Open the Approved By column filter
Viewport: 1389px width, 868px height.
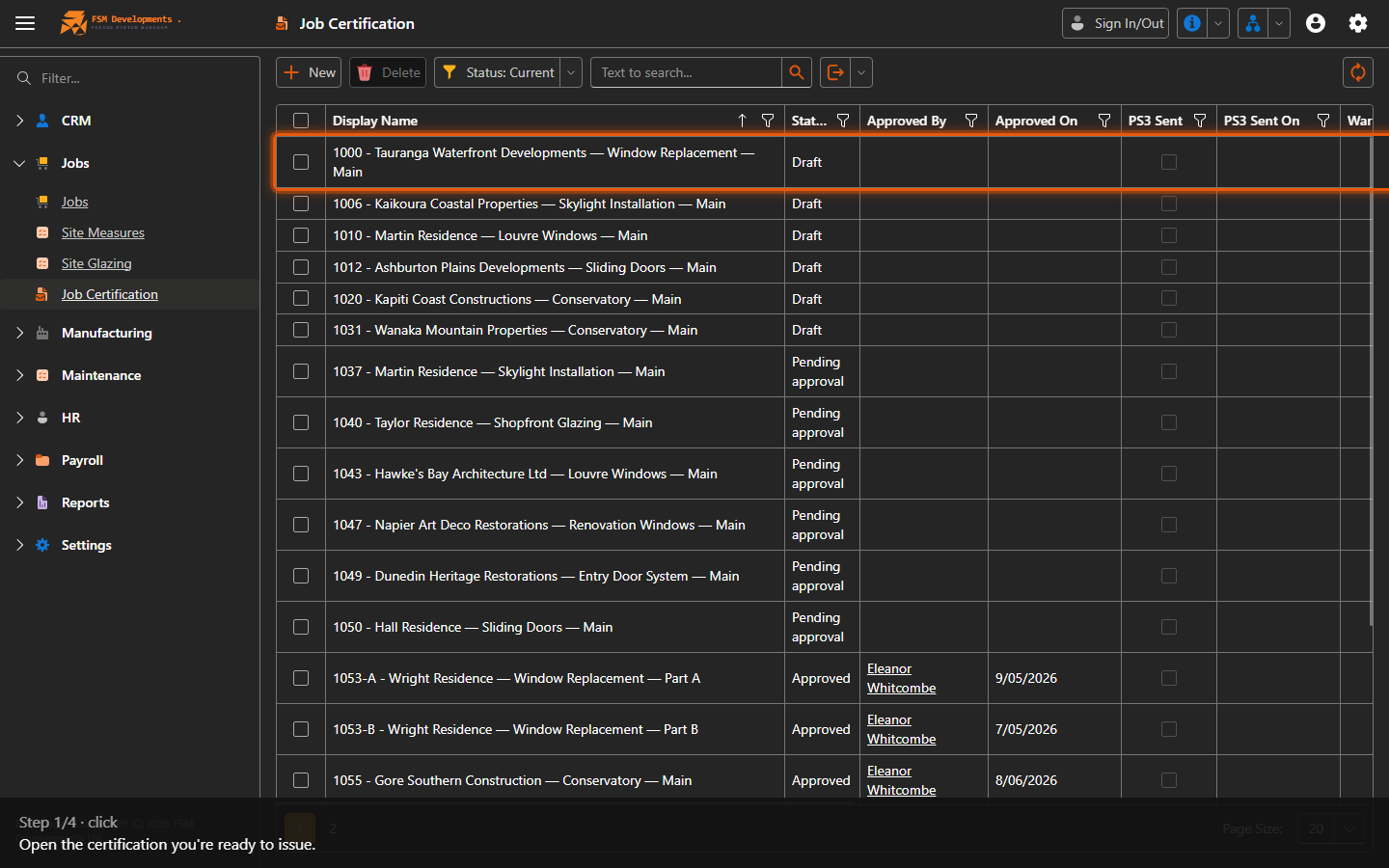point(971,121)
